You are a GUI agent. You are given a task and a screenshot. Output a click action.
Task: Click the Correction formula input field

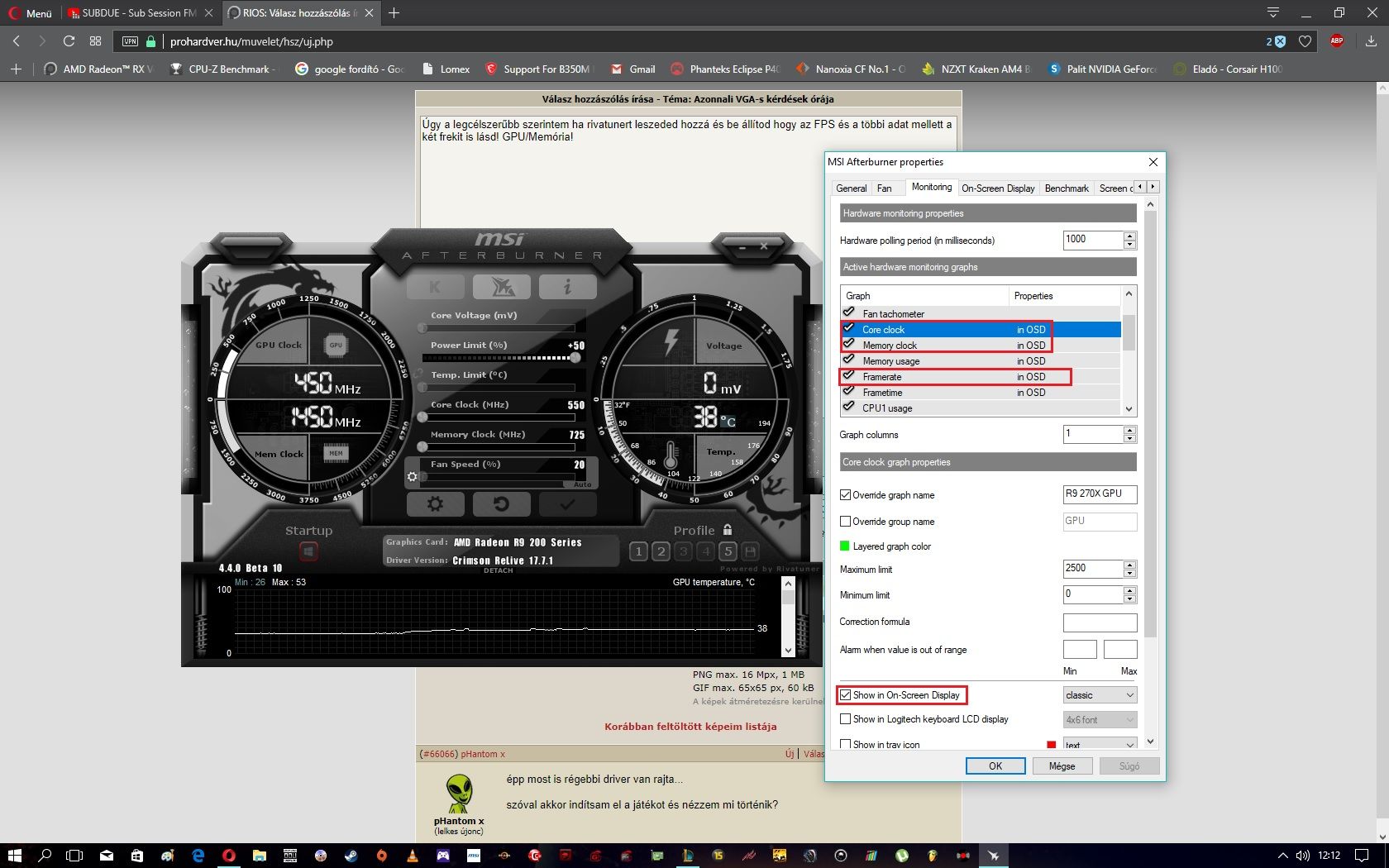(1100, 622)
